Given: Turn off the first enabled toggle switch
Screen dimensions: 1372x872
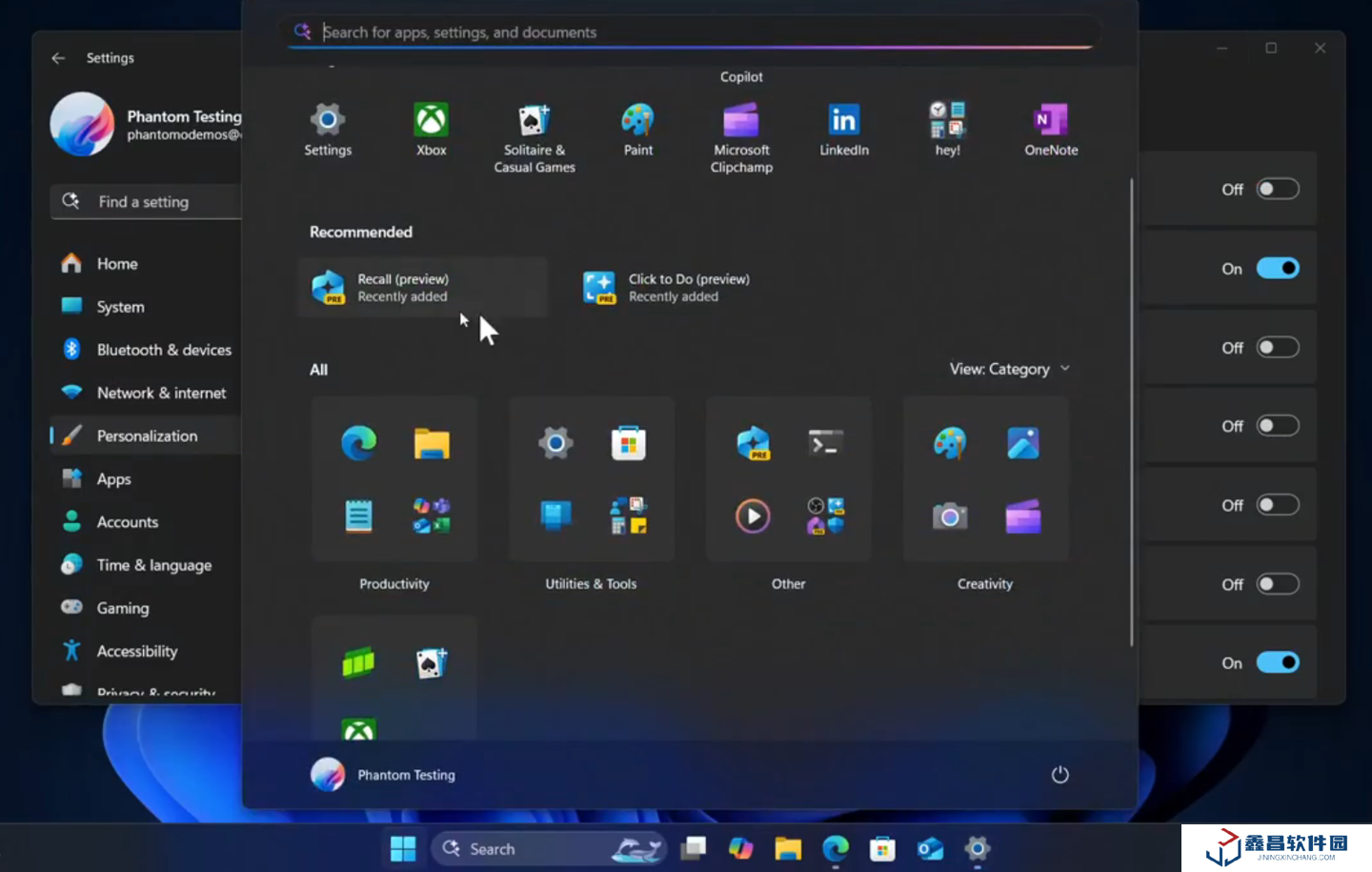Looking at the screenshot, I should coord(1277,269).
